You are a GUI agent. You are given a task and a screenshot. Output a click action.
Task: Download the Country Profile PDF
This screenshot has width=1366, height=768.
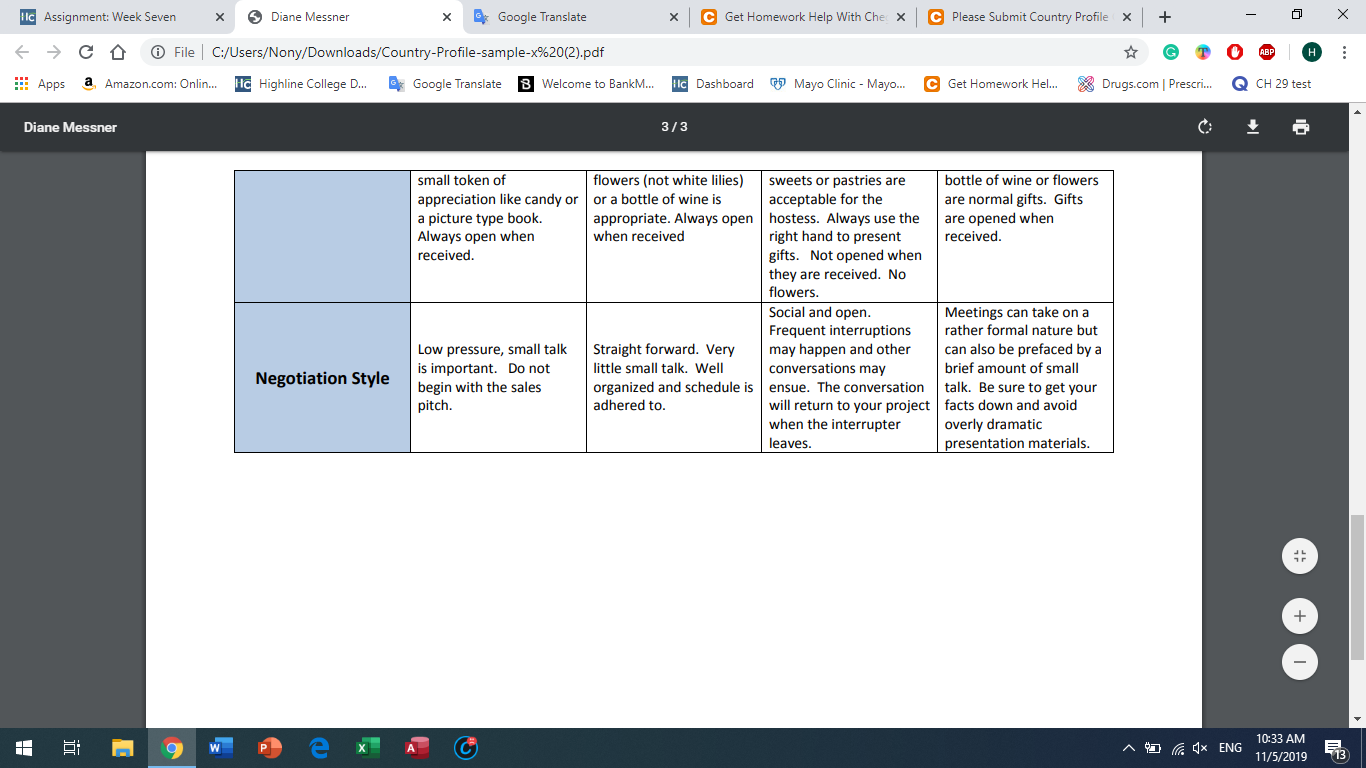pyautogui.click(x=1252, y=127)
